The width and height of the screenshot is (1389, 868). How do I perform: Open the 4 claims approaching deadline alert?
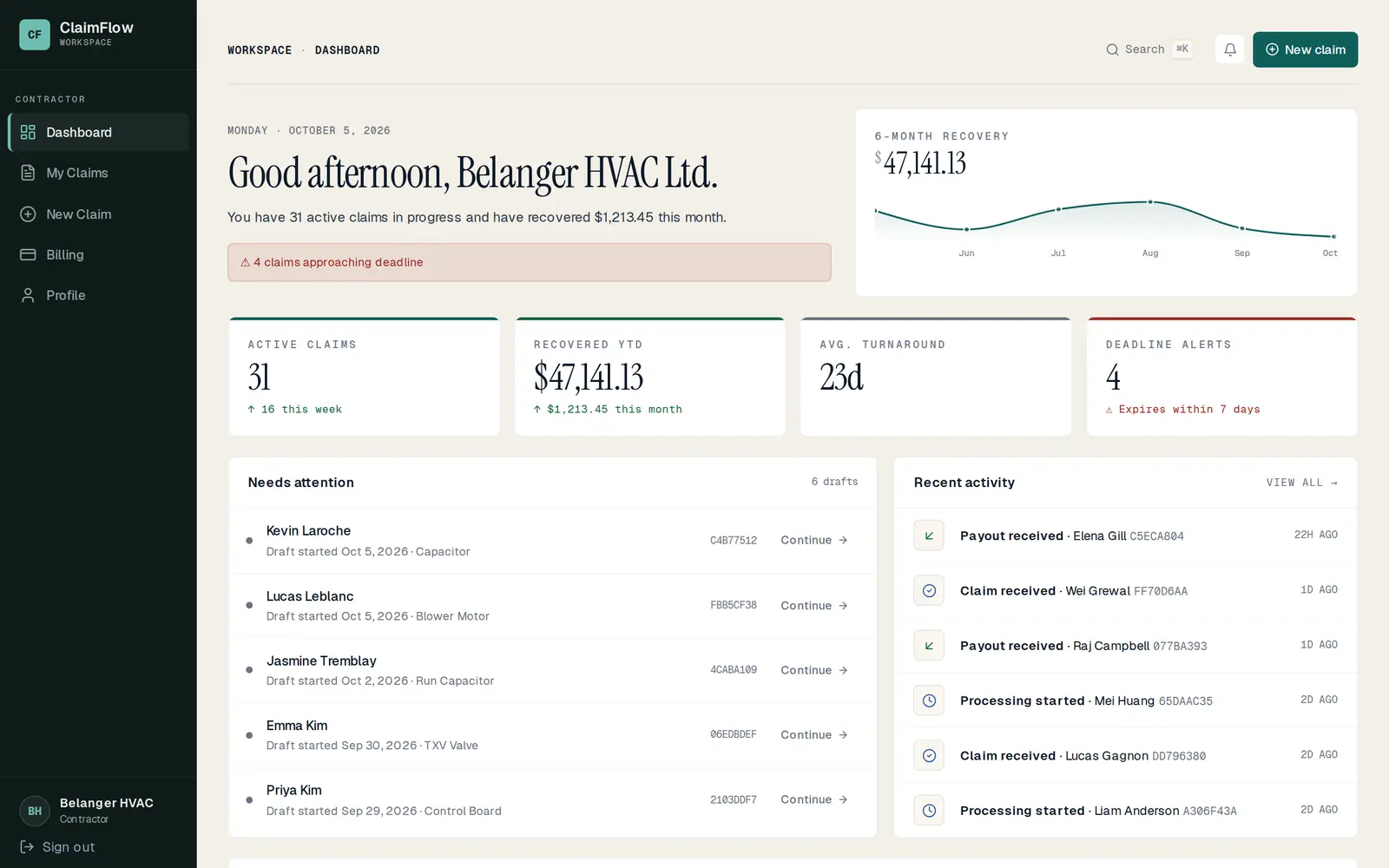coord(530,262)
